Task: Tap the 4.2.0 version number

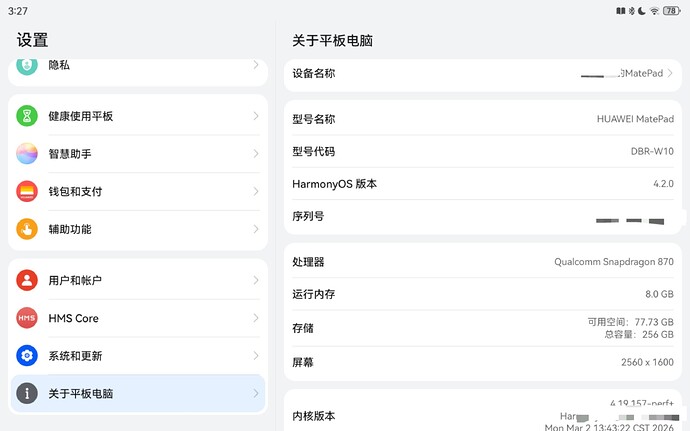Action: click(663, 184)
